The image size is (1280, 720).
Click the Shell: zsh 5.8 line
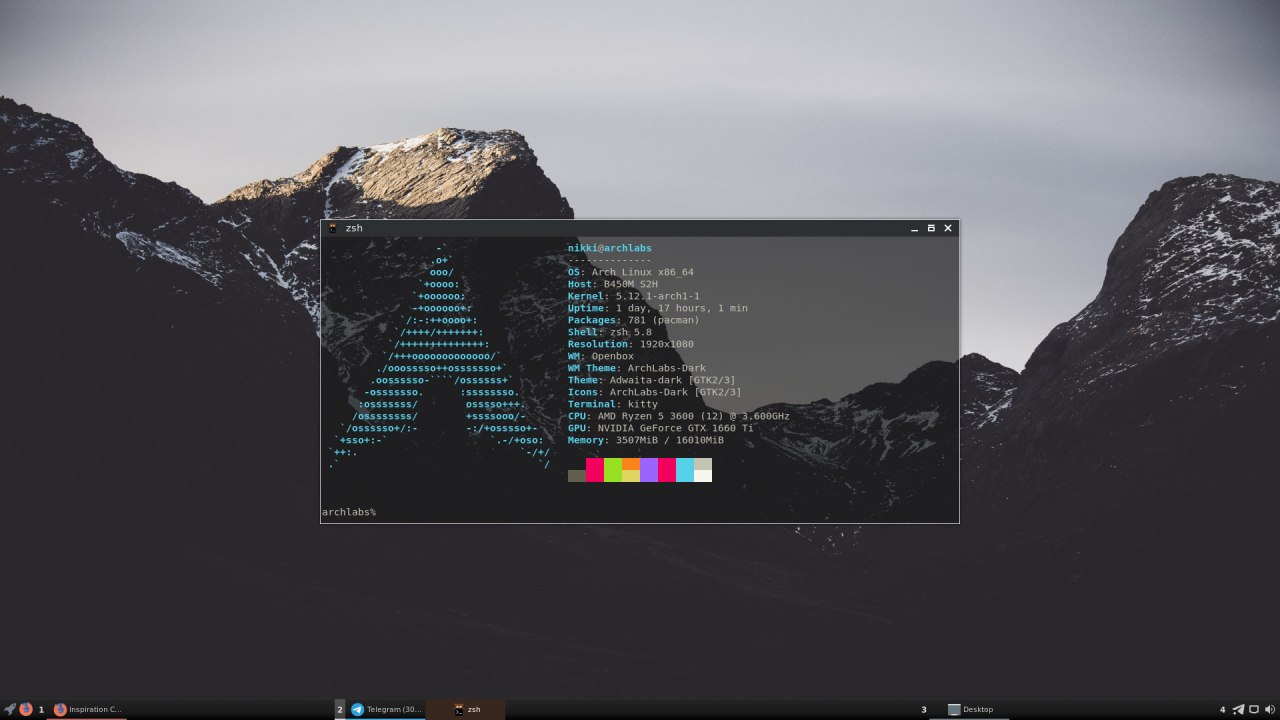610,332
